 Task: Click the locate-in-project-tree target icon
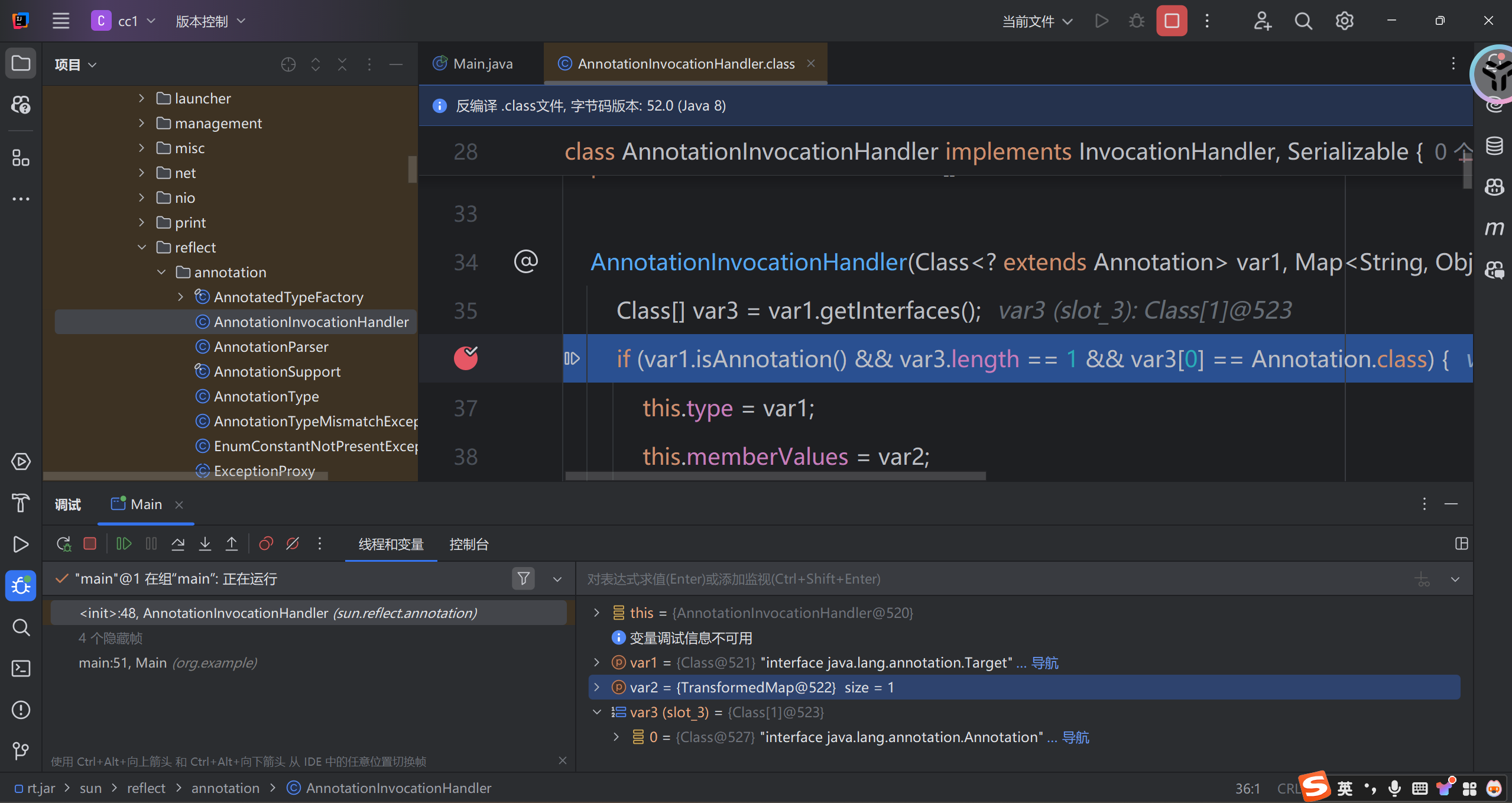click(x=288, y=64)
